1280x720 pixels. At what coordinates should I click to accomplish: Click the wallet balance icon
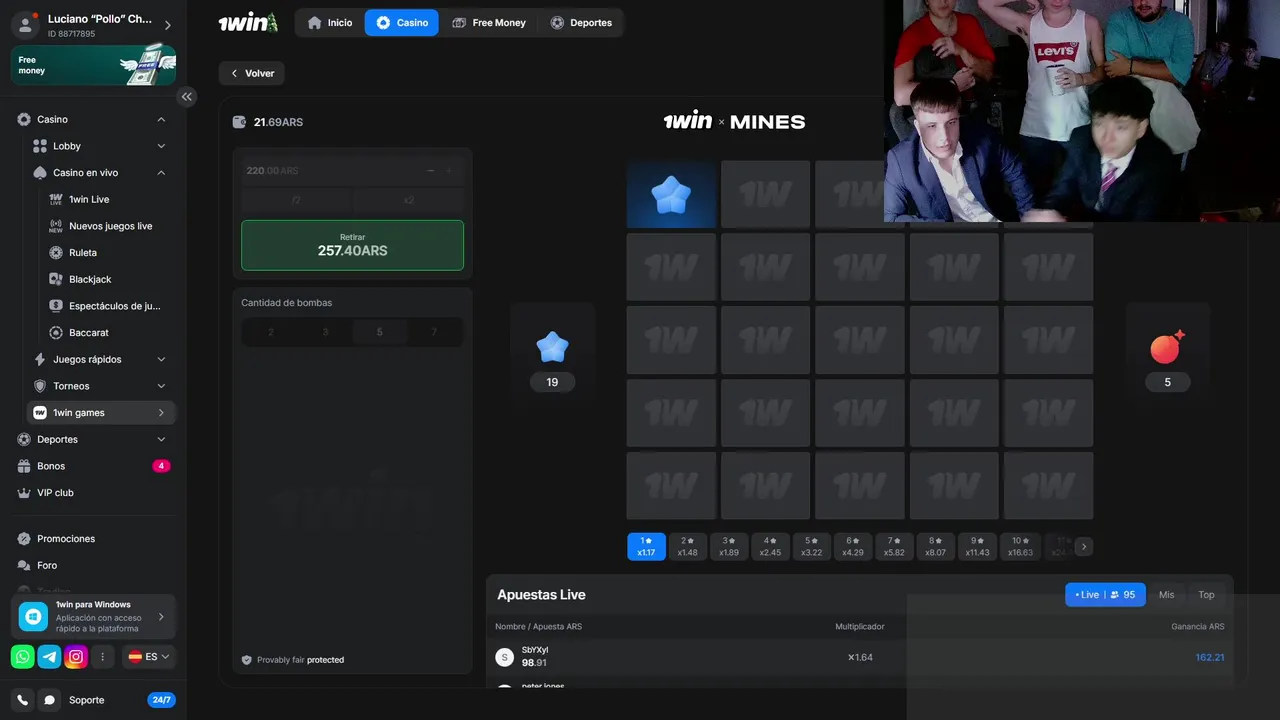pos(239,122)
